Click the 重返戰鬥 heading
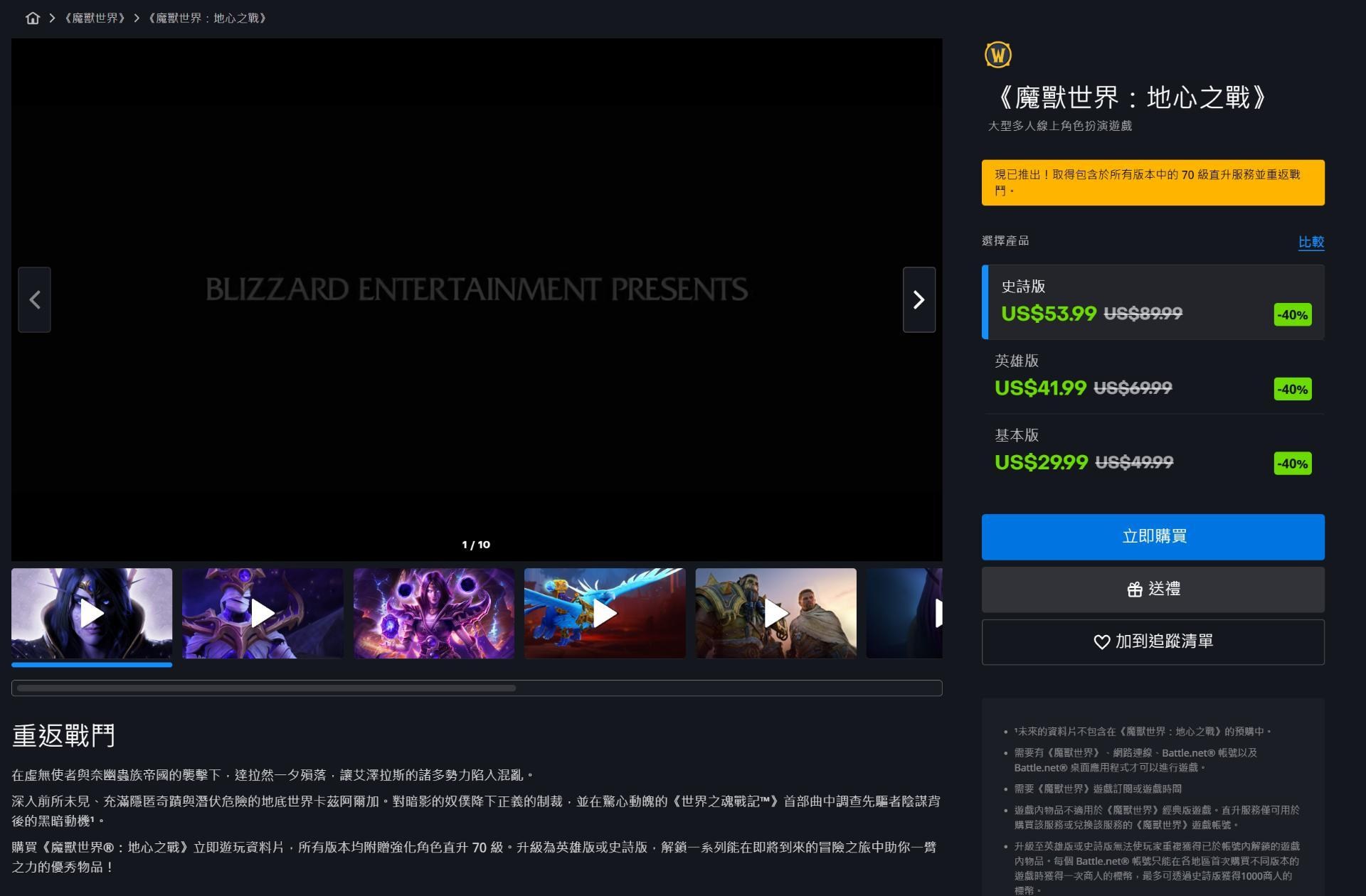1366x896 pixels. coord(63,735)
